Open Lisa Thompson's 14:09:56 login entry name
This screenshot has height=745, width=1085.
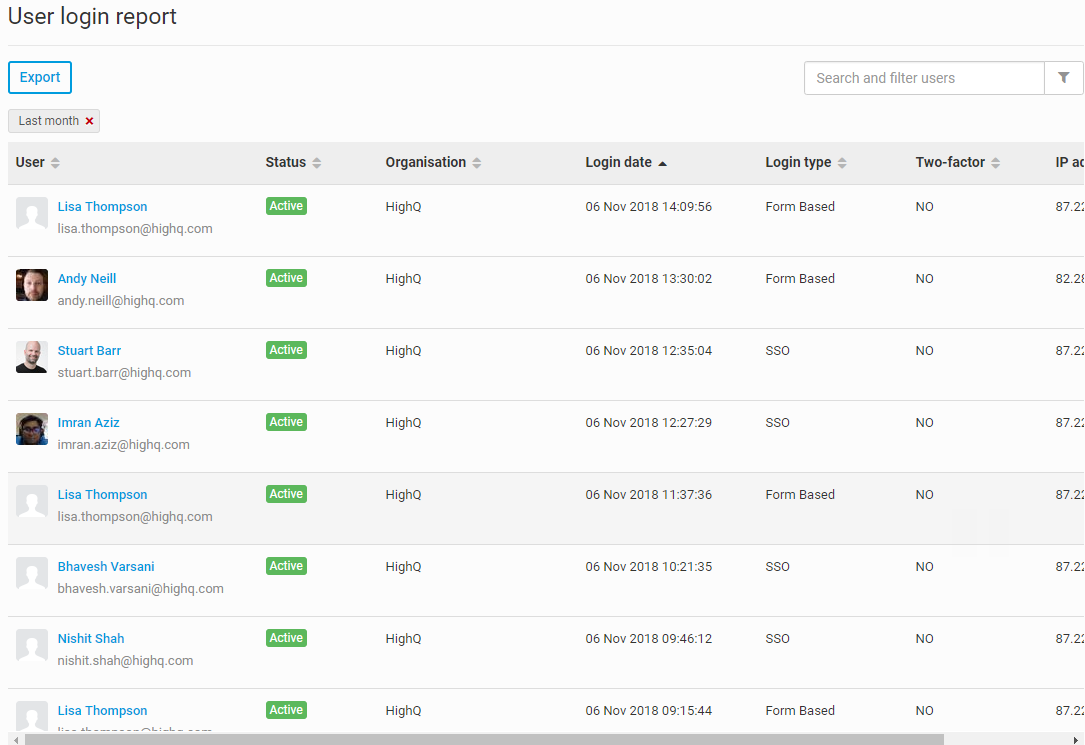tap(102, 207)
